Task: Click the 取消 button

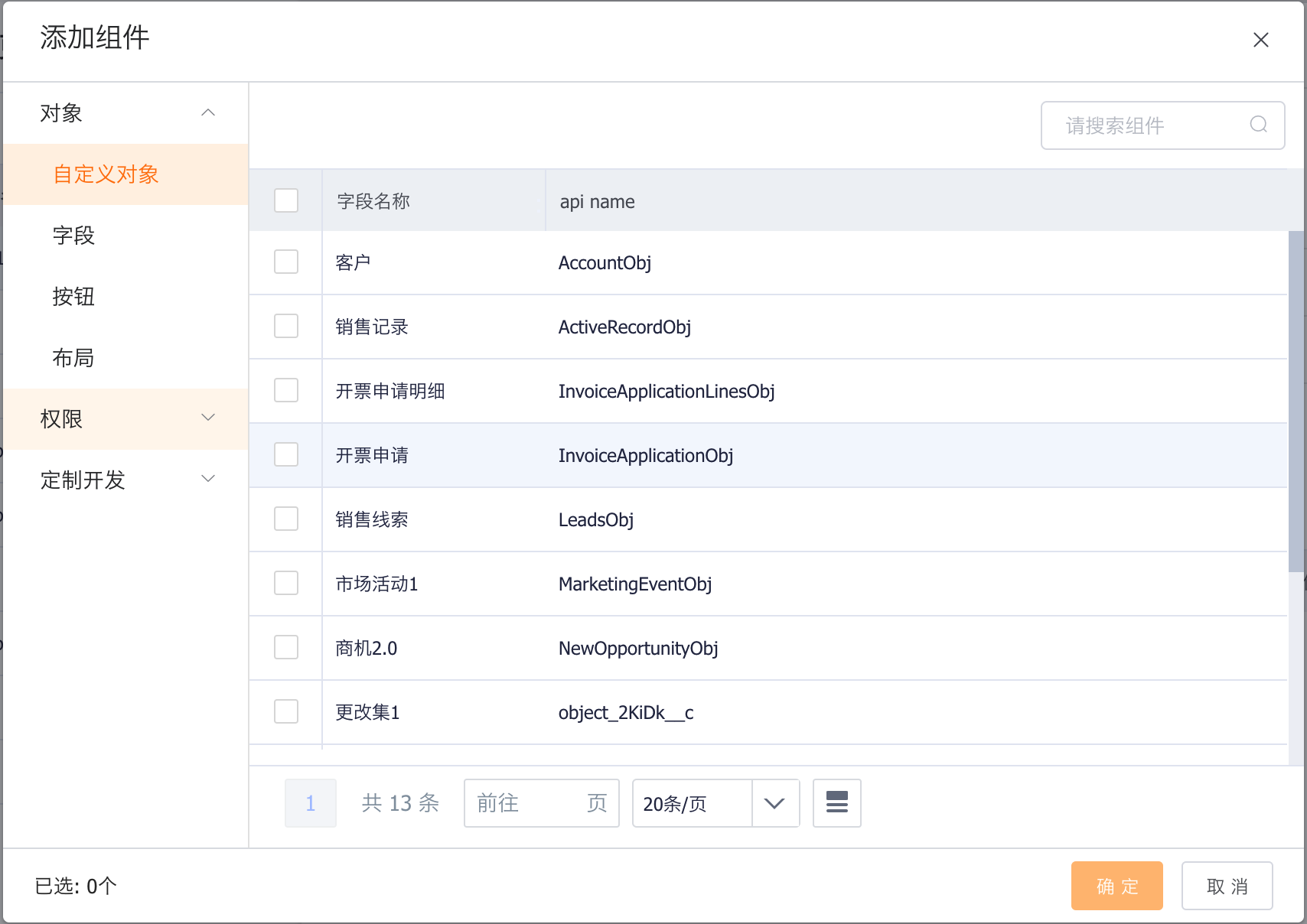Action: [1227, 886]
